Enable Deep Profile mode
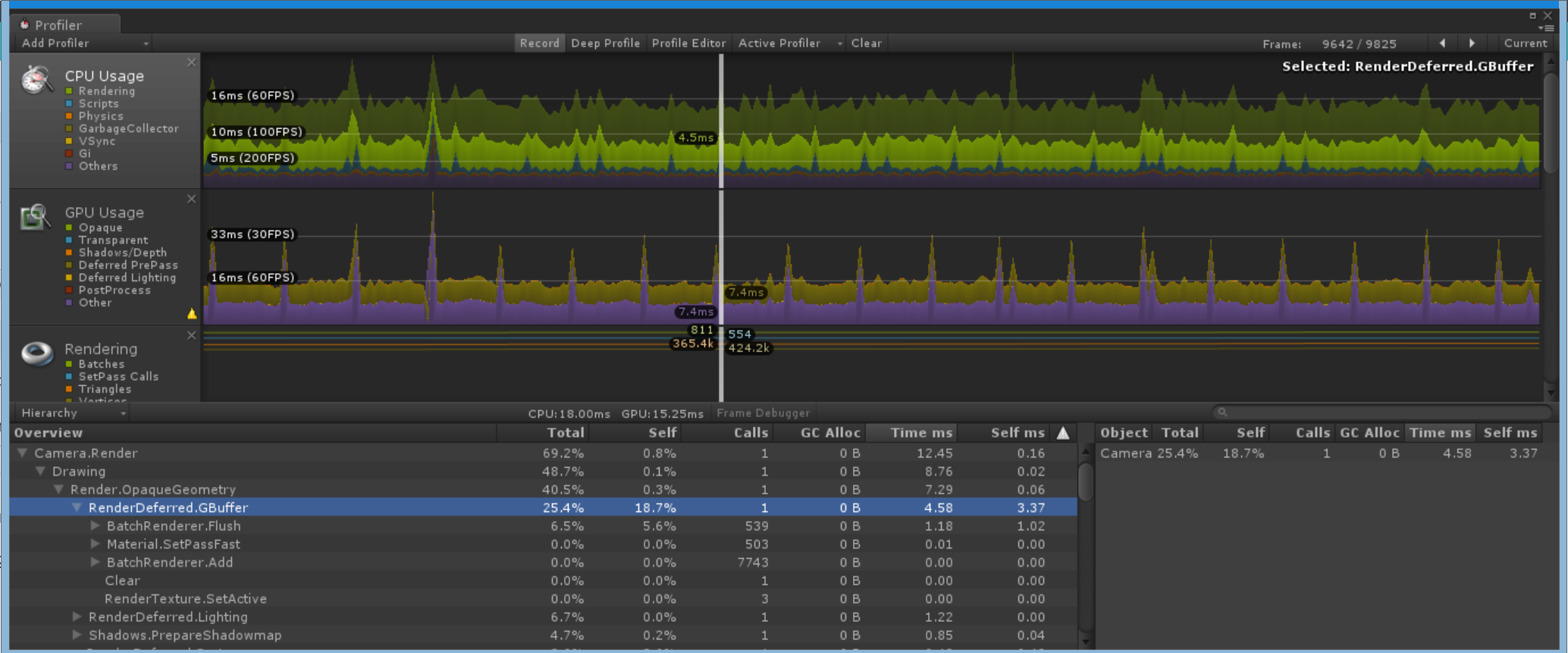Viewport: 1568px width, 653px height. point(605,43)
